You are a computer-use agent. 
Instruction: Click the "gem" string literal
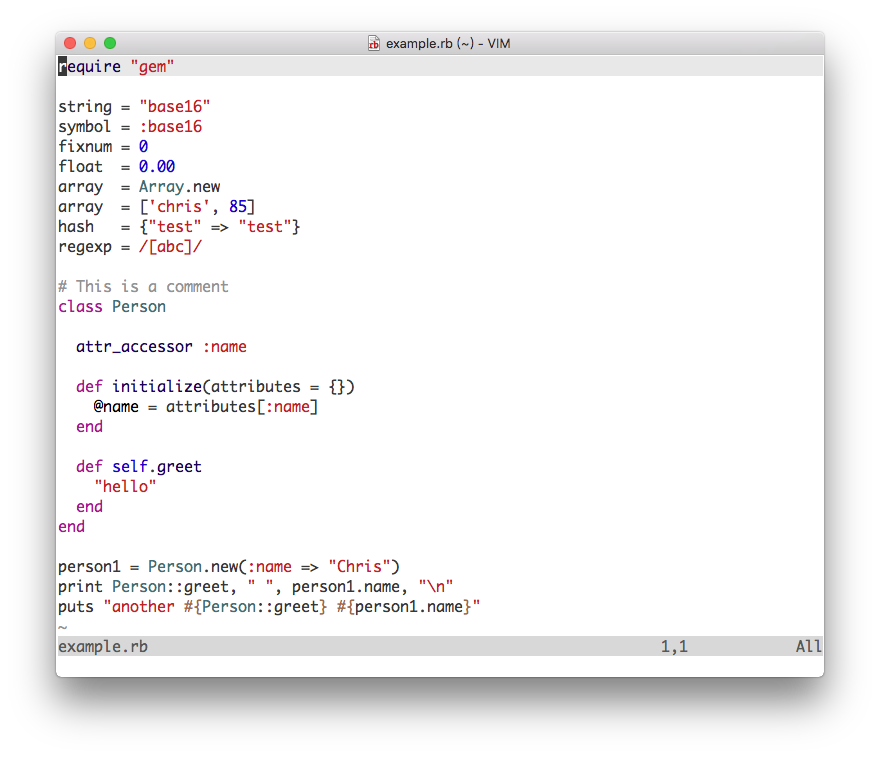coord(152,67)
